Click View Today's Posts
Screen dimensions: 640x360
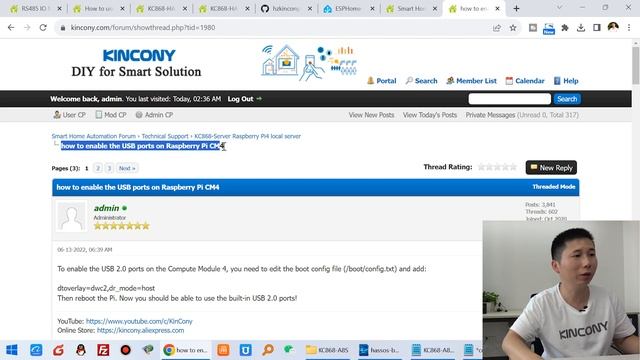[x=430, y=115]
